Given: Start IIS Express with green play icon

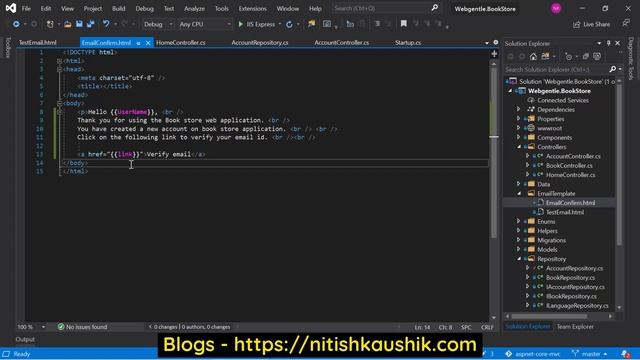Looking at the screenshot, I should [240, 24].
